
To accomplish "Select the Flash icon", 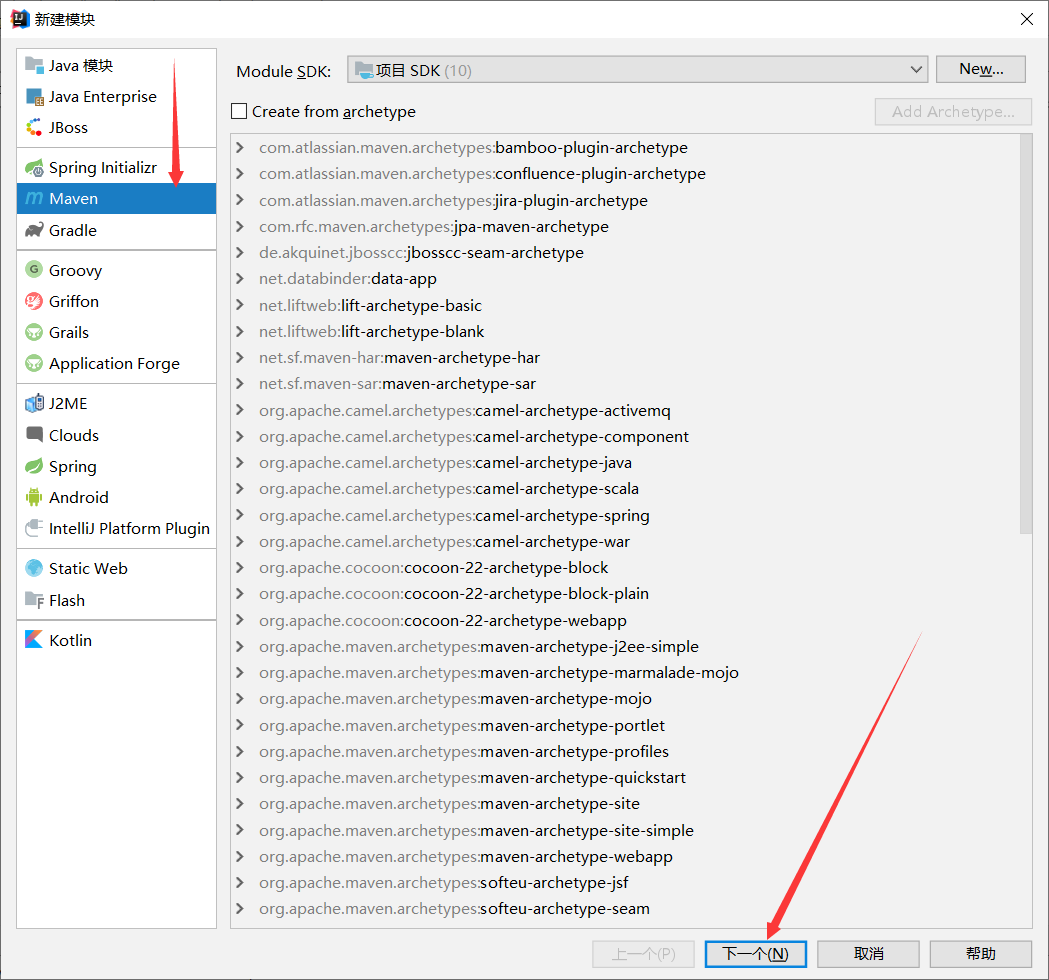I will (34, 599).
